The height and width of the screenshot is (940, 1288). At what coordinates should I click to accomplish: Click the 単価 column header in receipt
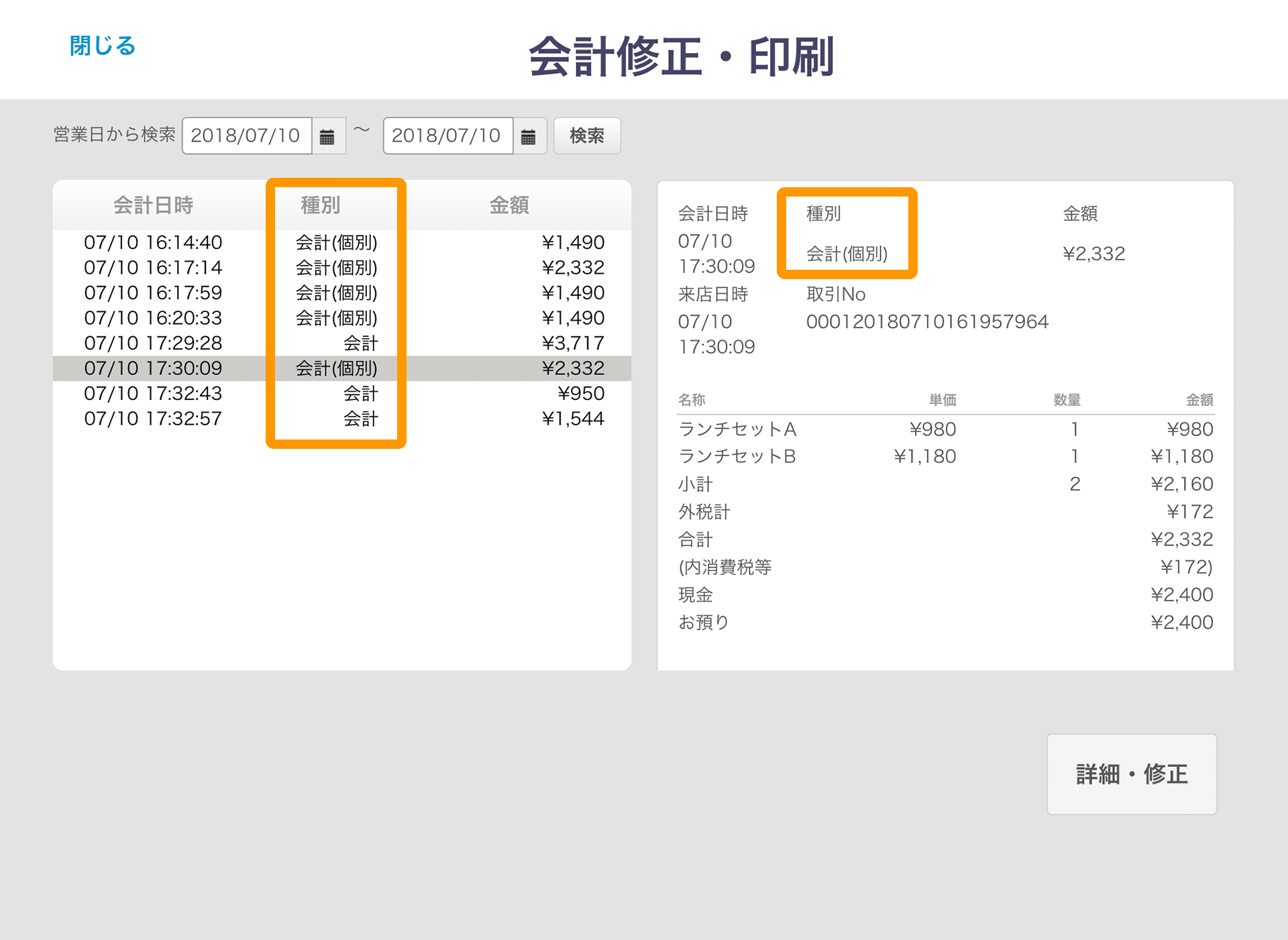(x=943, y=400)
